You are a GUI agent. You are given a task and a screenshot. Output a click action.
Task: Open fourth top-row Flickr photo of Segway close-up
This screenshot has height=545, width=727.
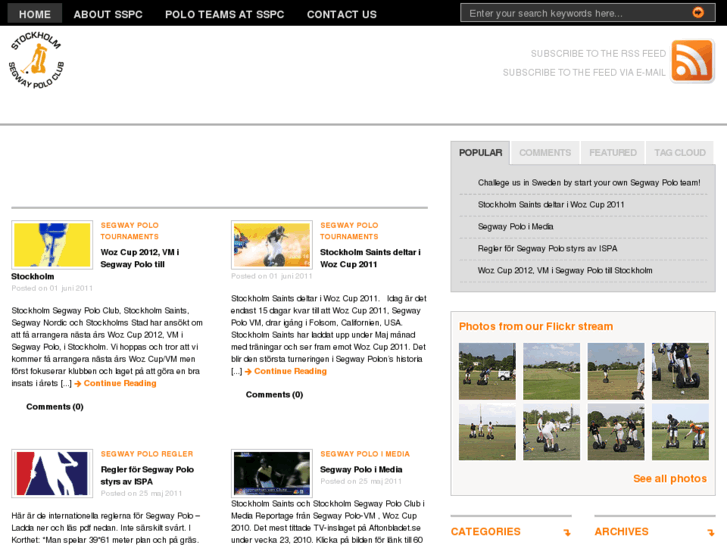tap(680, 372)
